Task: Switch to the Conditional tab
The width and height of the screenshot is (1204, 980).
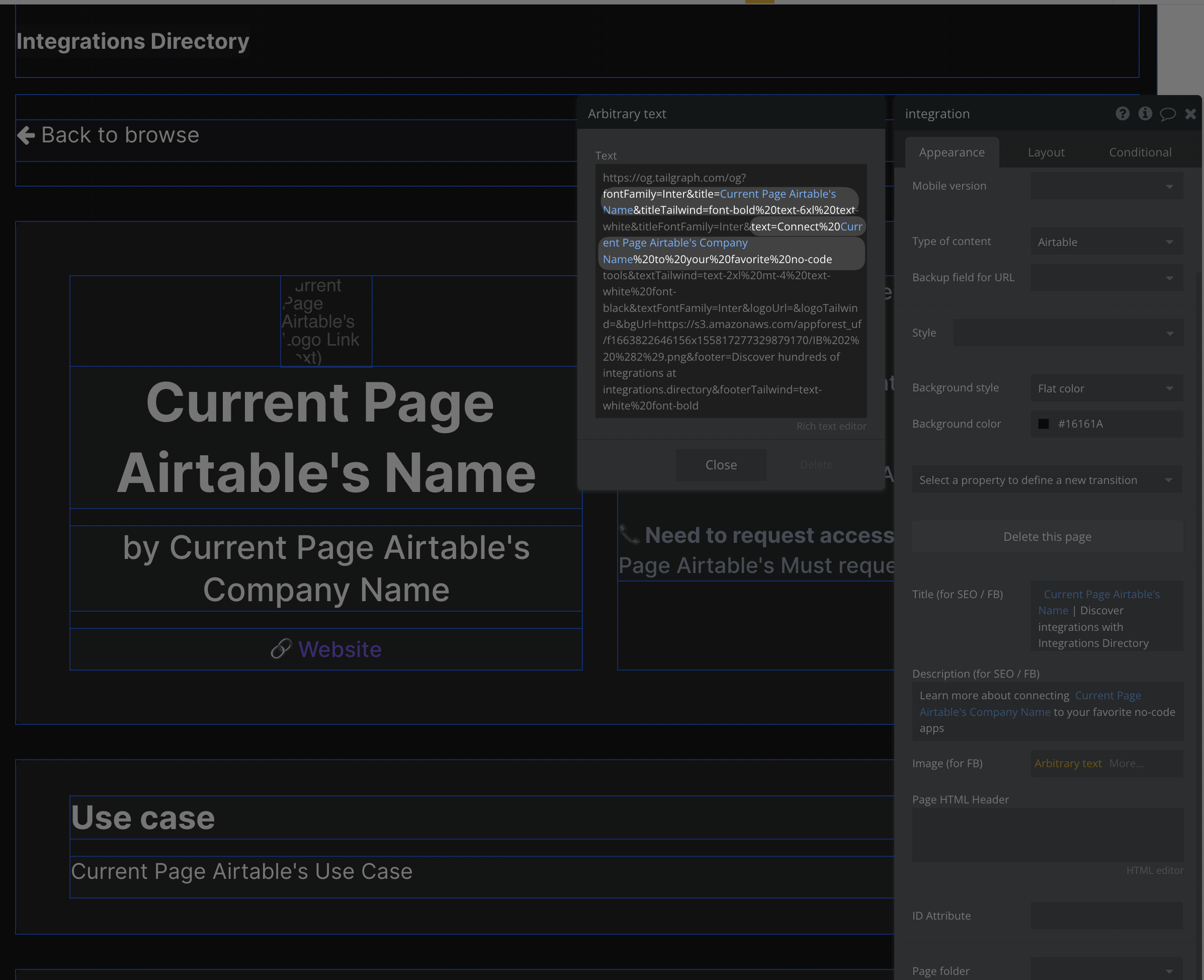Action: point(1140,152)
